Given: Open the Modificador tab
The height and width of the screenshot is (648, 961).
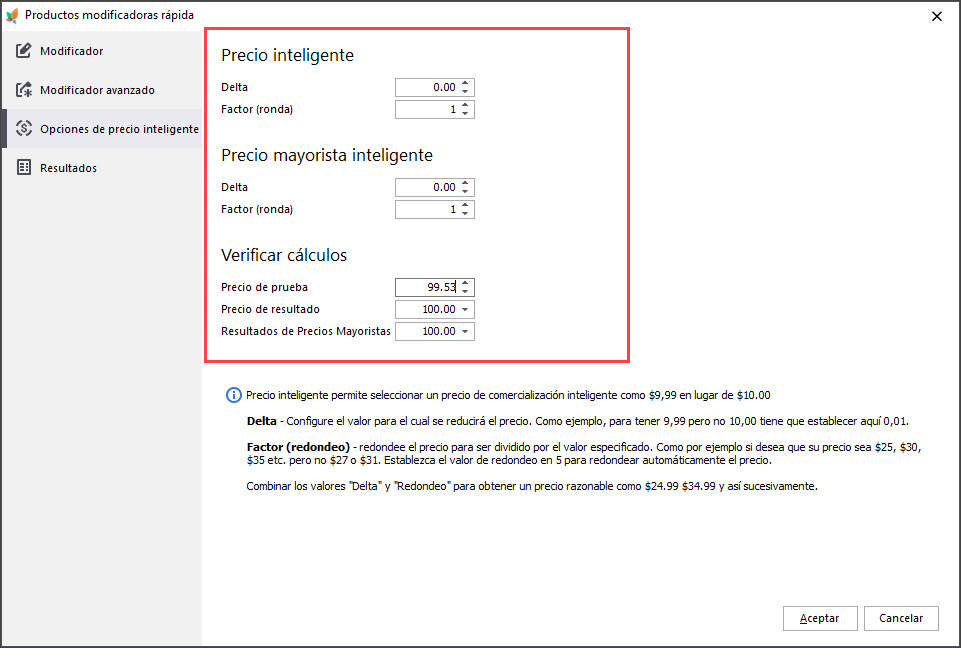Looking at the screenshot, I should [102, 51].
